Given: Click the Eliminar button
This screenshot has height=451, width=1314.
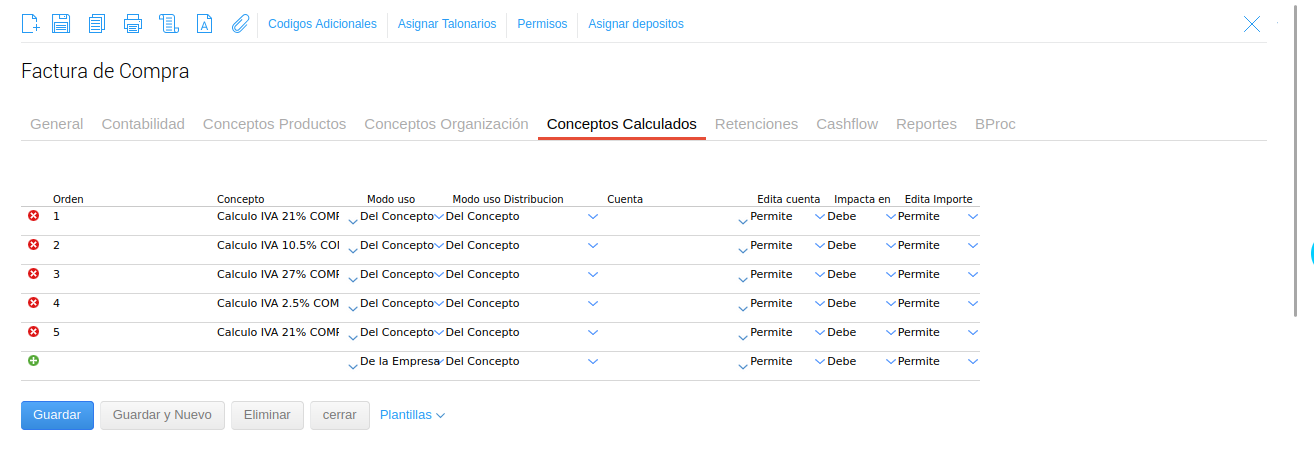Looking at the screenshot, I should tap(267, 415).
